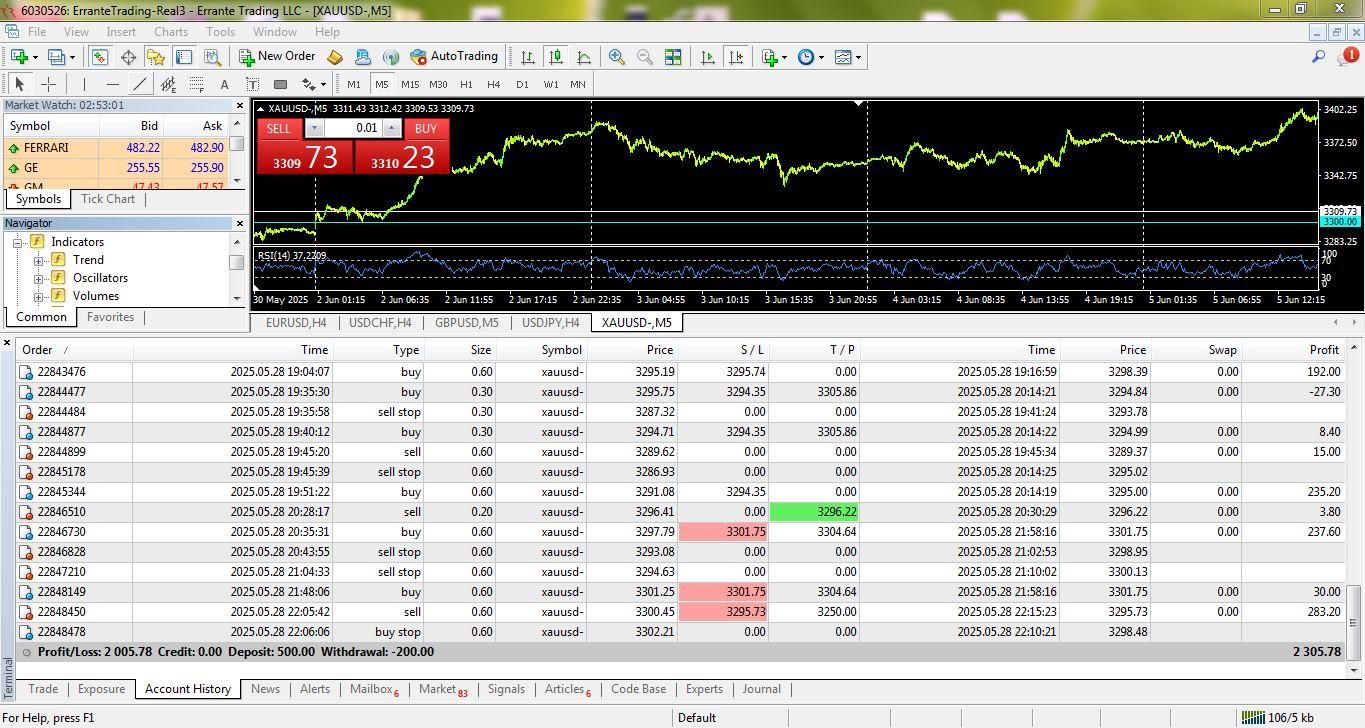Select the Crosshair cursor tool
Viewport: 1365px width, 728px height.
point(48,84)
